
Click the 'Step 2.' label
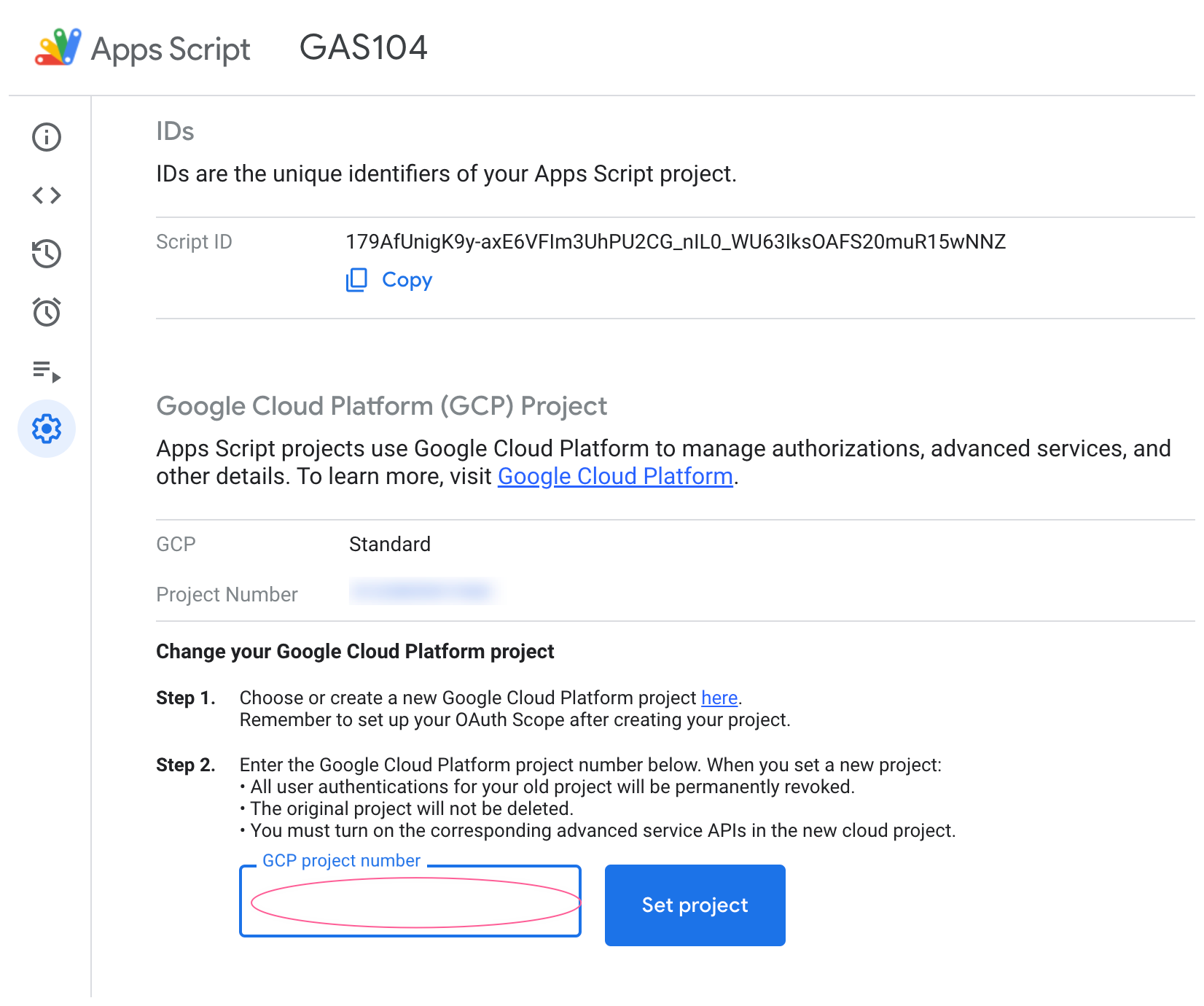coord(186,765)
